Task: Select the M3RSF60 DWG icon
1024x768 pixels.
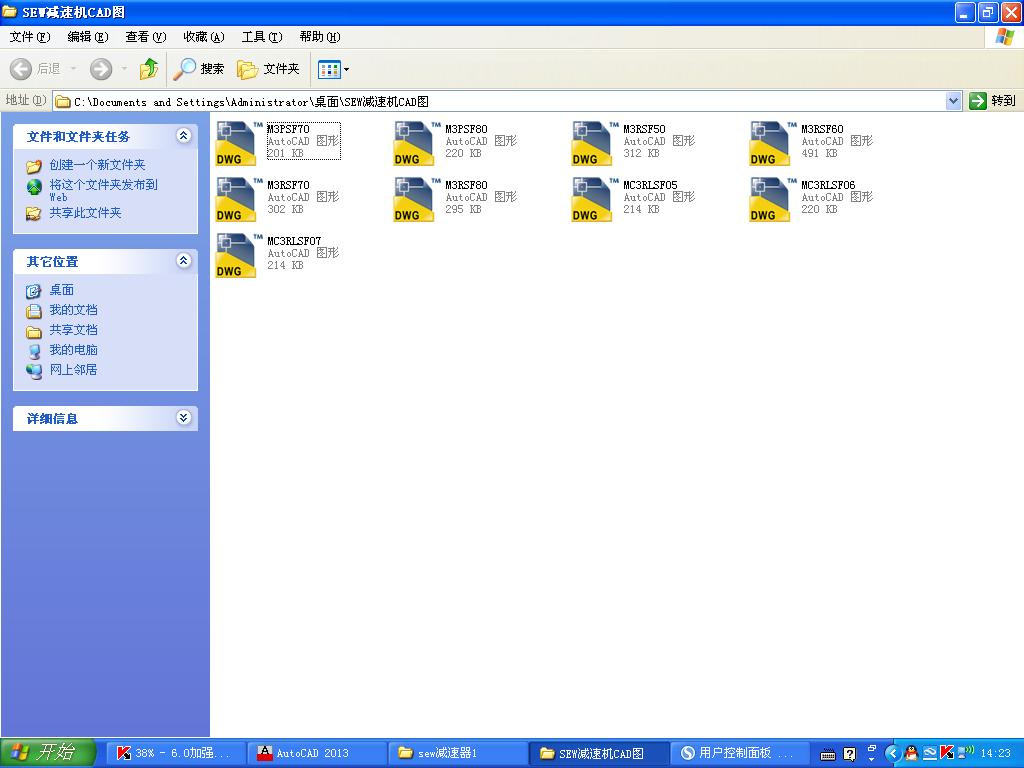Action: 767,142
